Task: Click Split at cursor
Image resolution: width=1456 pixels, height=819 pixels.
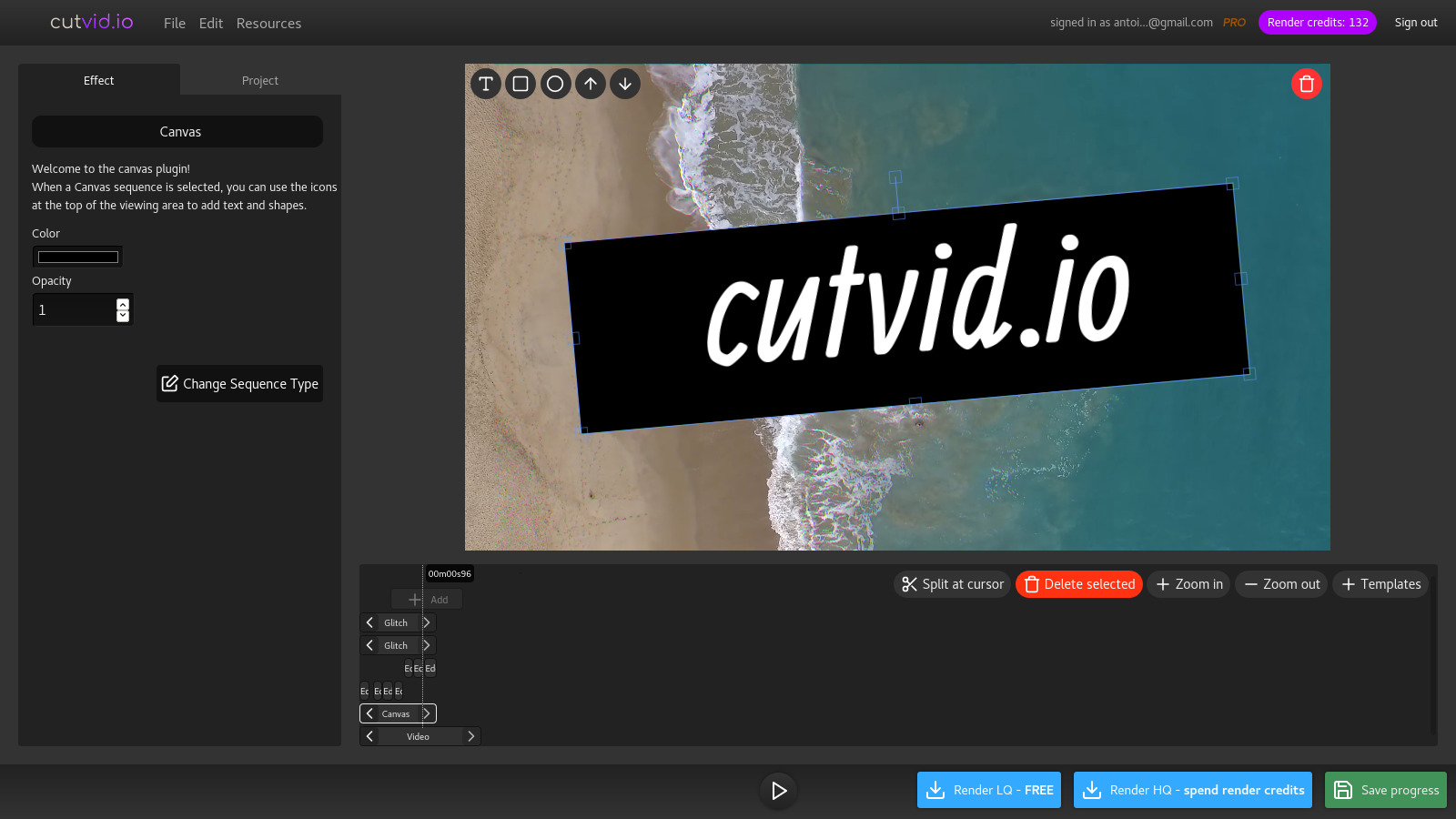Action: pyautogui.click(x=953, y=584)
